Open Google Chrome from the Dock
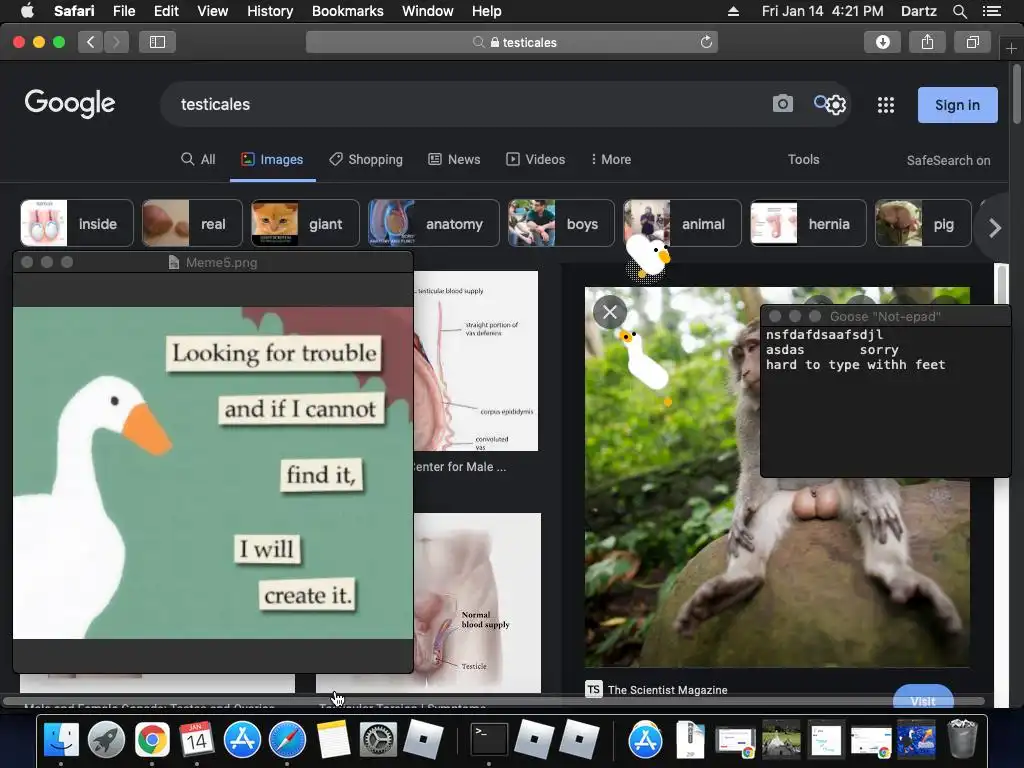 point(152,740)
